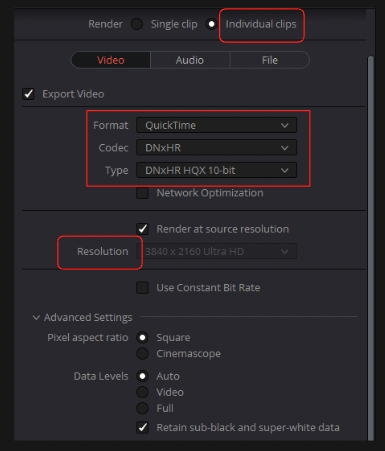Open the File tab
The image size is (385, 451).
[x=270, y=60]
